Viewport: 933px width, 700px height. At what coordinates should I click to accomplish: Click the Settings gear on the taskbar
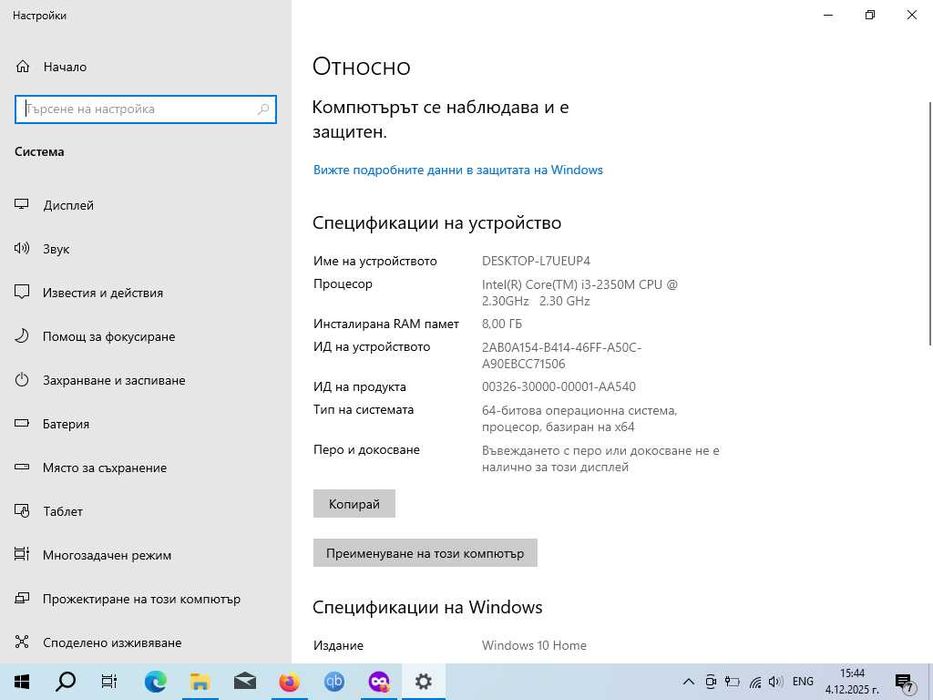(x=423, y=682)
